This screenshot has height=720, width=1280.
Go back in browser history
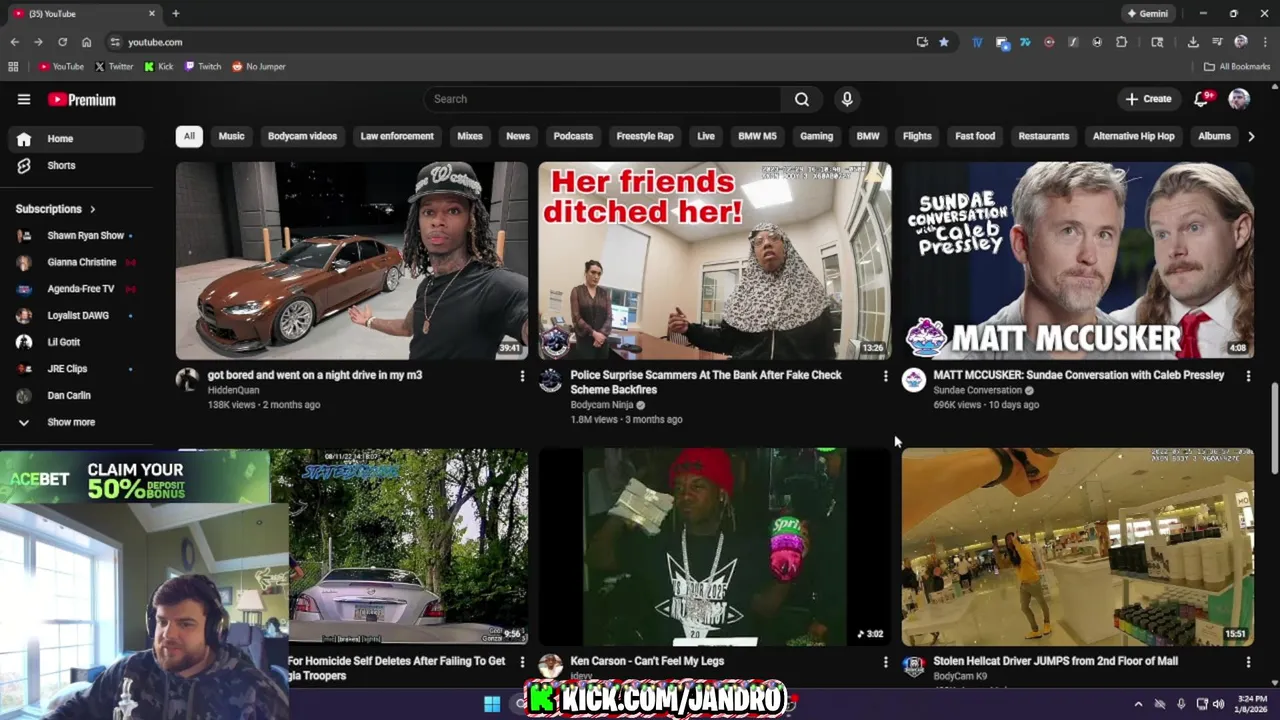(14, 42)
